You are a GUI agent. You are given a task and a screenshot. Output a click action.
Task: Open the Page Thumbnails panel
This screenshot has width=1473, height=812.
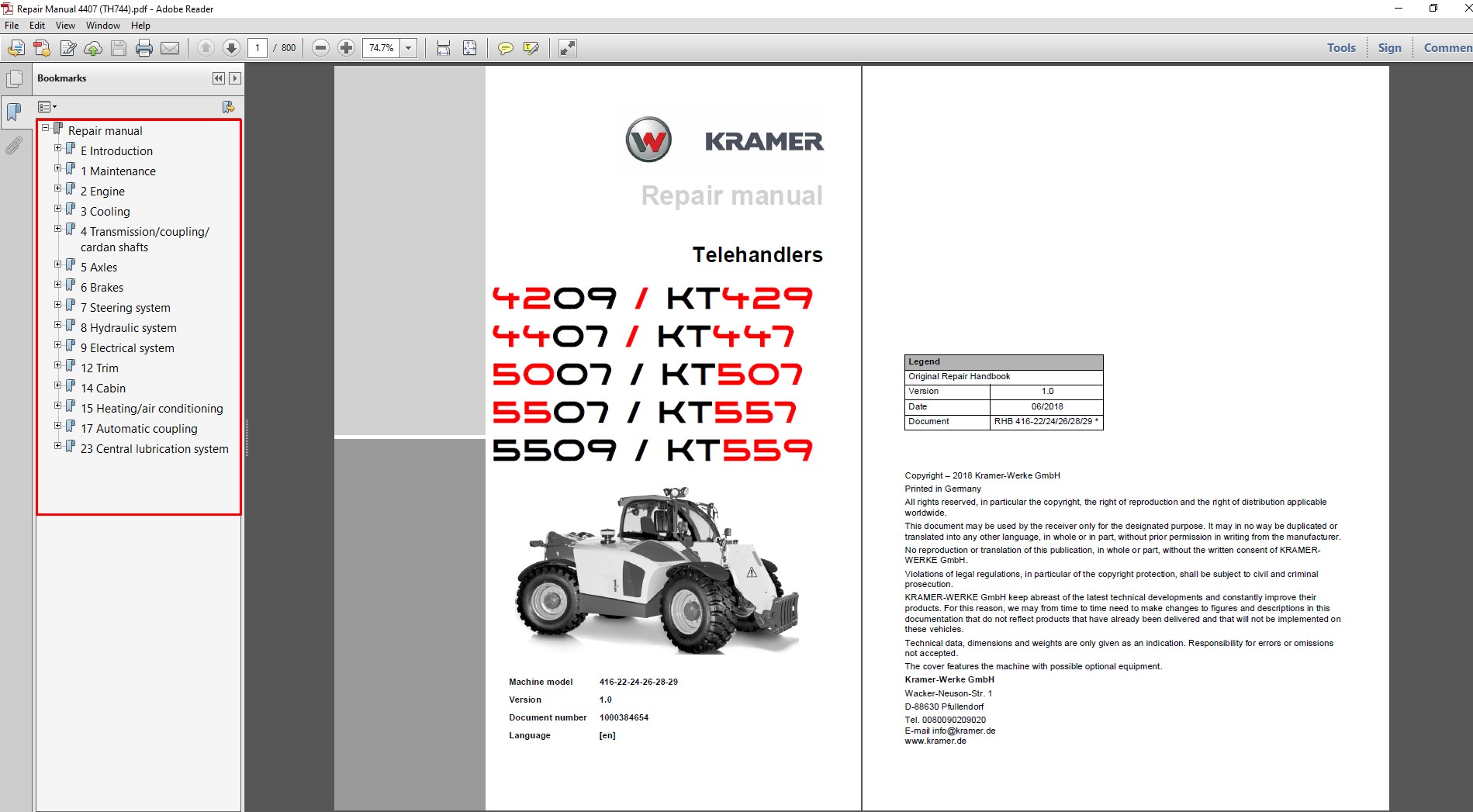tap(15, 78)
